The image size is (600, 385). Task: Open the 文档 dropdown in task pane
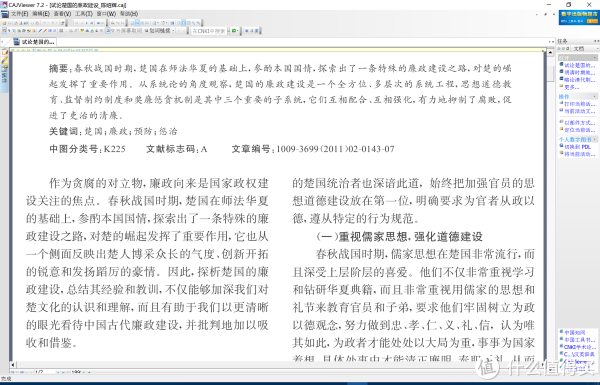(585, 49)
